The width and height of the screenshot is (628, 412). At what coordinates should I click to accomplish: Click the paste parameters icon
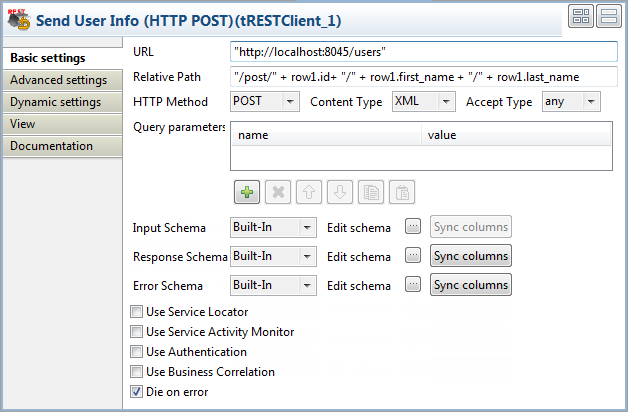pyautogui.click(x=401, y=193)
